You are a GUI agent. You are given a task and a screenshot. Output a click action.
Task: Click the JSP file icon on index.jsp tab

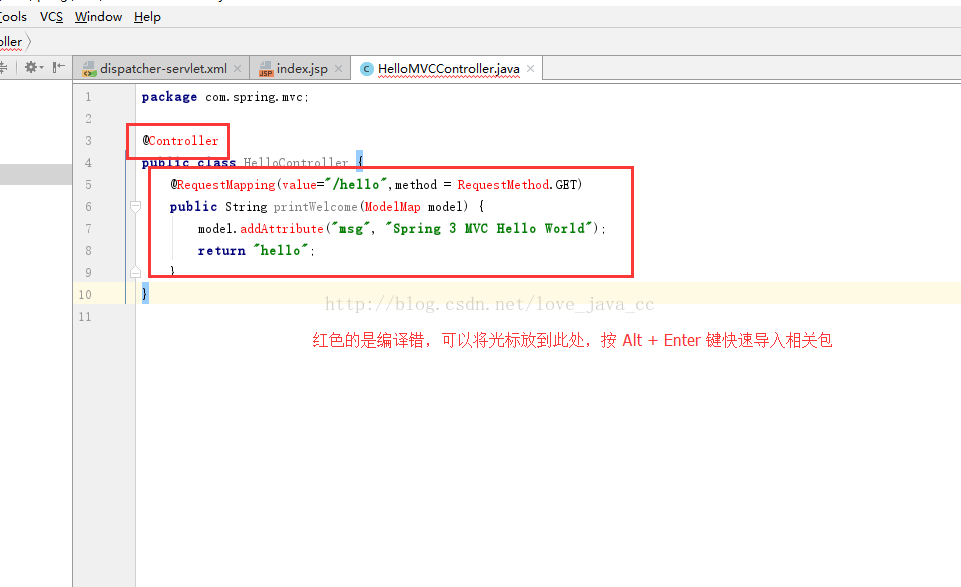[265, 69]
